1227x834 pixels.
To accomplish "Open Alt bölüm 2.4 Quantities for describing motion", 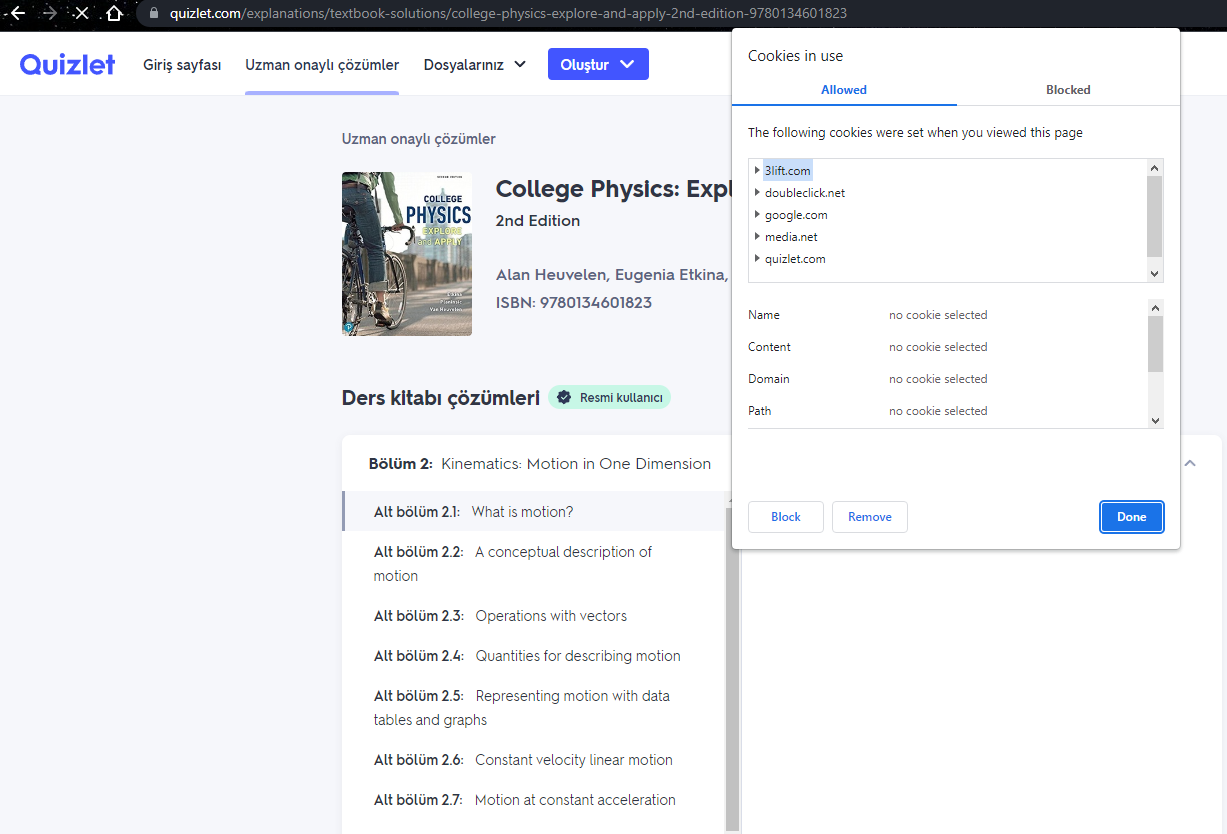I will pos(534,656).
